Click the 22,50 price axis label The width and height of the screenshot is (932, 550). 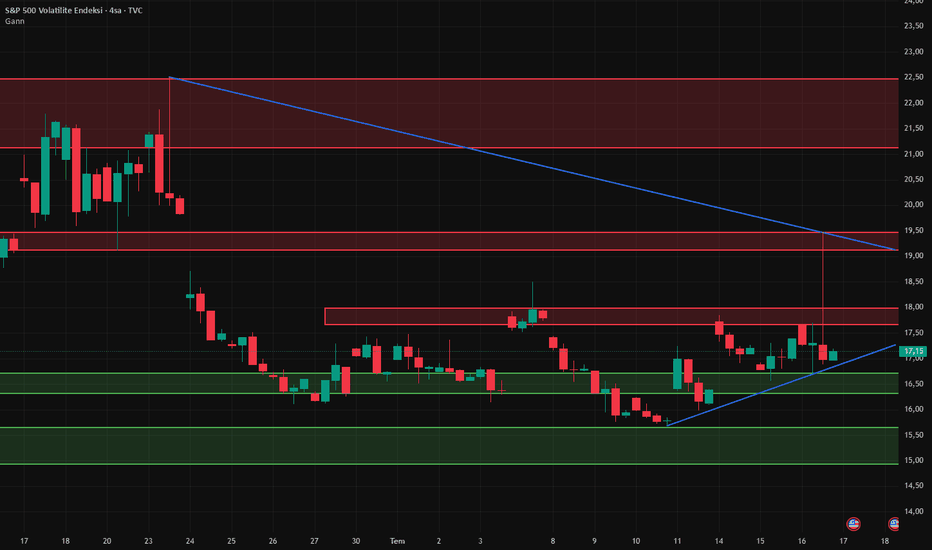coord(914,77)
